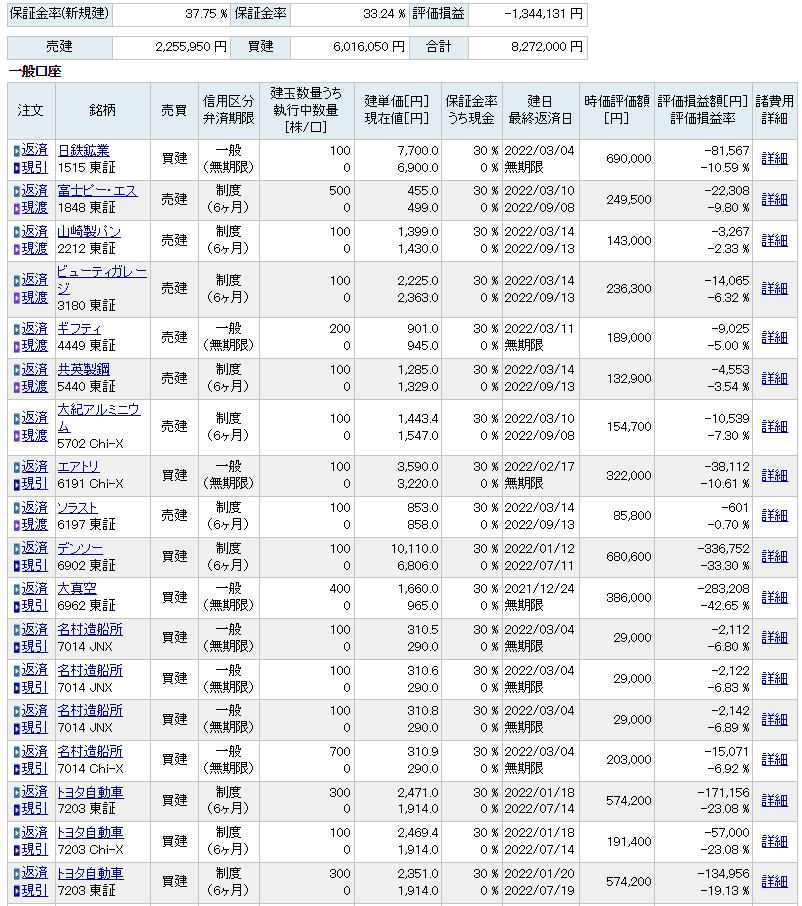Click 返済 for the 大真空 position
The height and width of the screenshot is (906, 802).
pyautogui.click(x=35, y=588)
